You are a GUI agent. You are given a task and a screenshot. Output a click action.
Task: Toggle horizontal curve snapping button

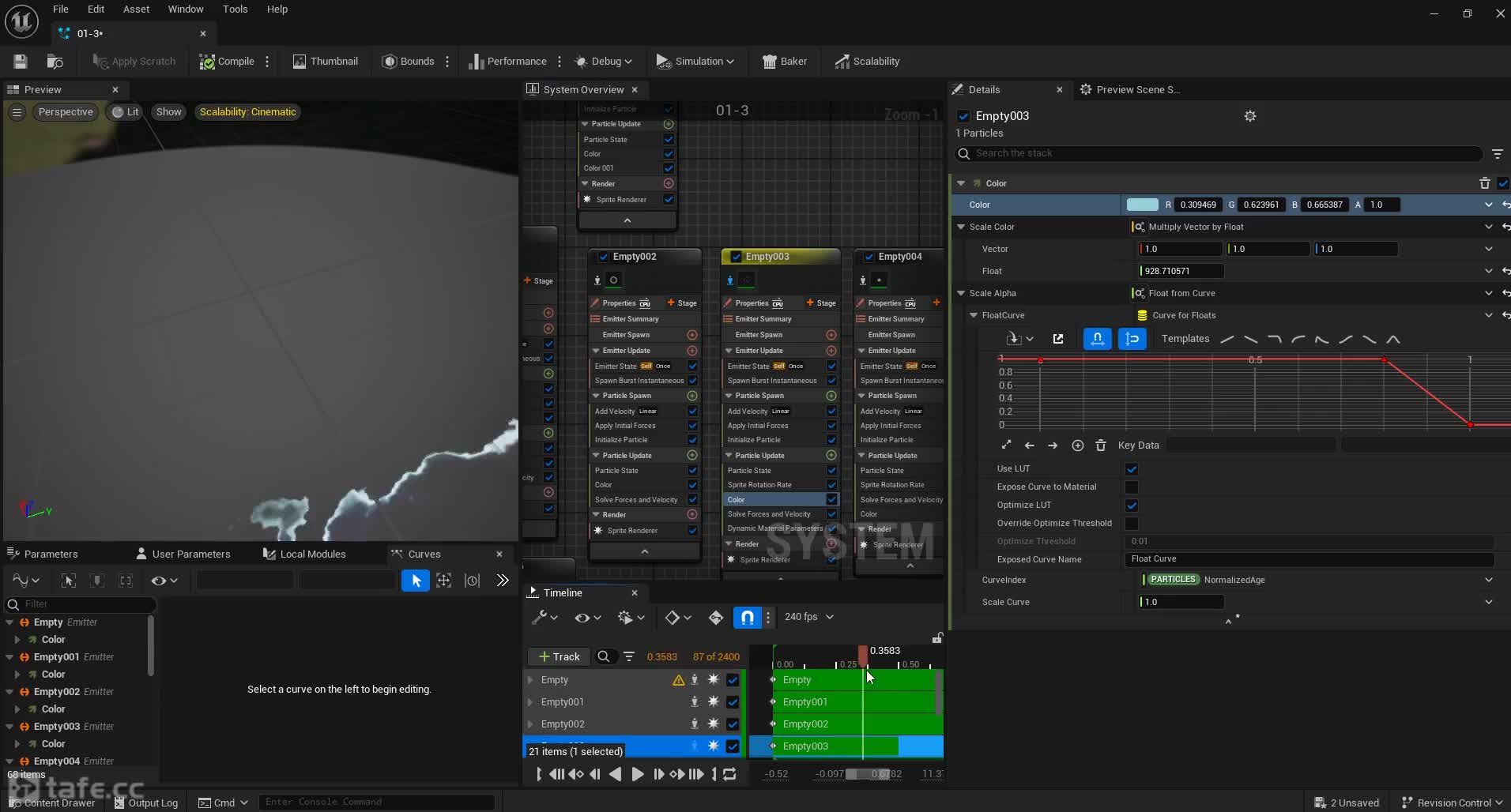coord(1097,339)
